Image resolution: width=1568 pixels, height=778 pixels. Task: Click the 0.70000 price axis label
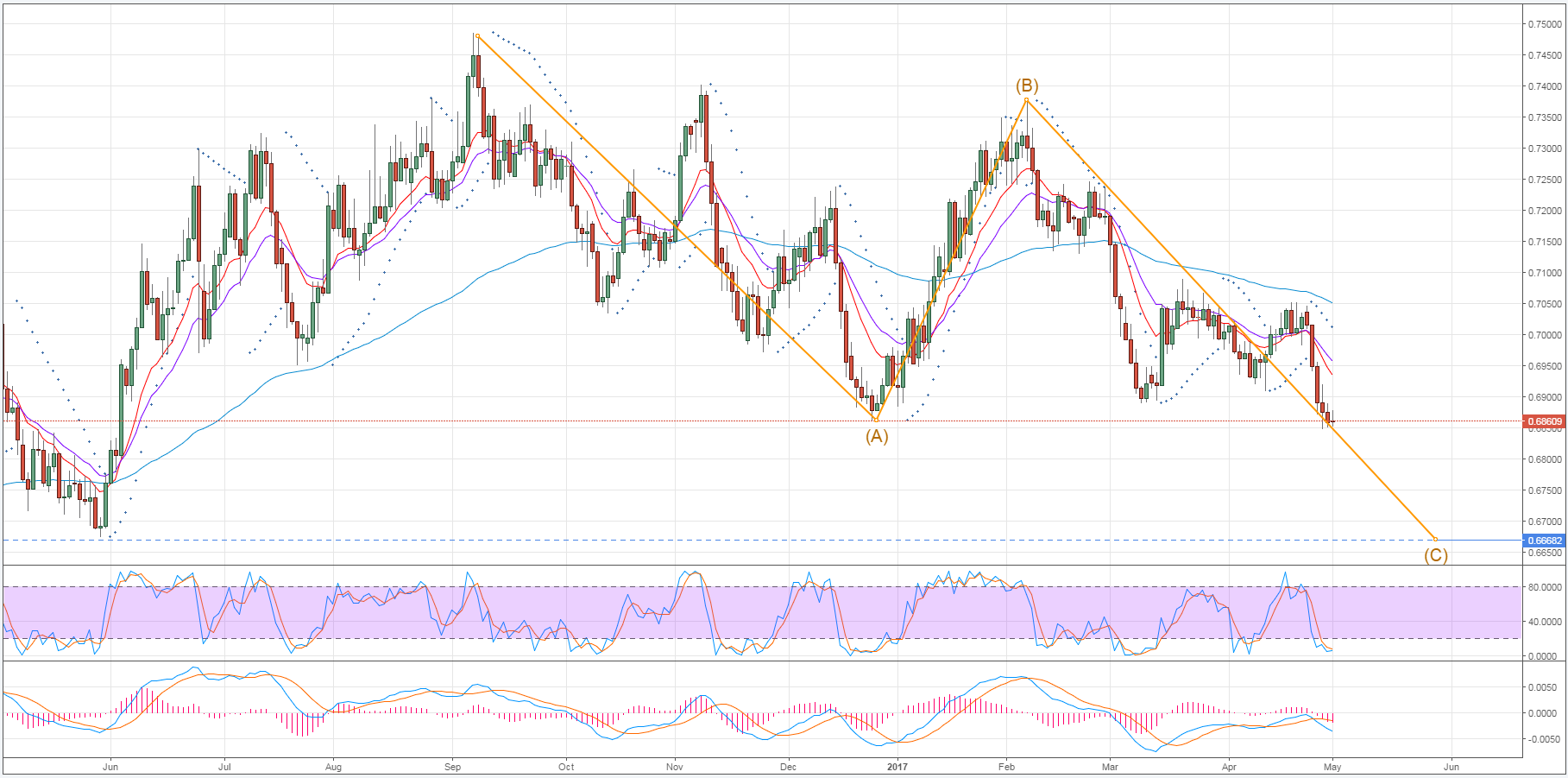[x=1545, y=335]
